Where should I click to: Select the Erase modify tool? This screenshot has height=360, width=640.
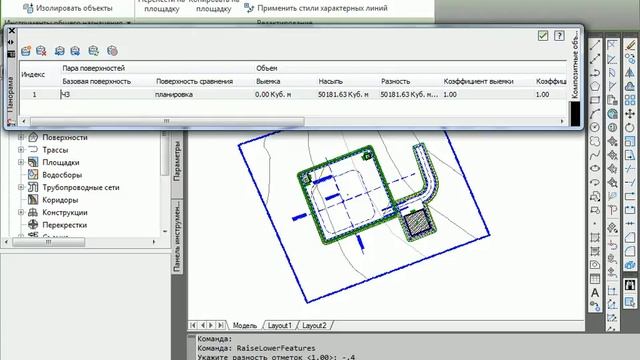coord(630,45)
